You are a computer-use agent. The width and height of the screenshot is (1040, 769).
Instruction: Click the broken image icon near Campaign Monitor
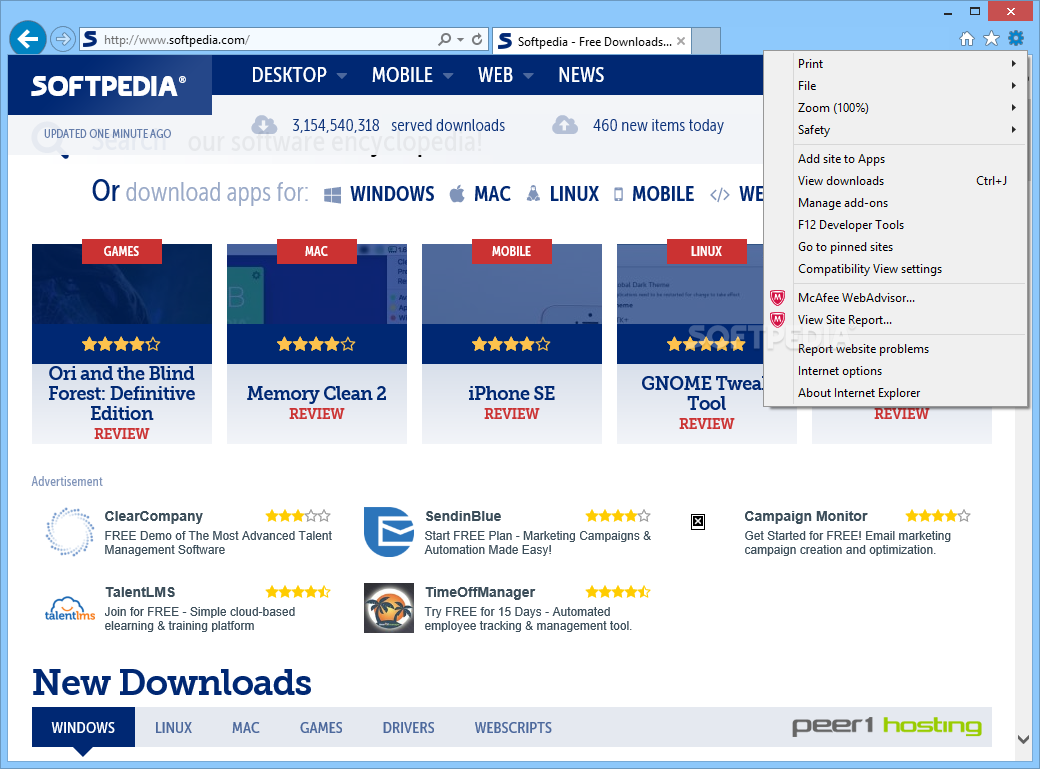coord(698,522)
